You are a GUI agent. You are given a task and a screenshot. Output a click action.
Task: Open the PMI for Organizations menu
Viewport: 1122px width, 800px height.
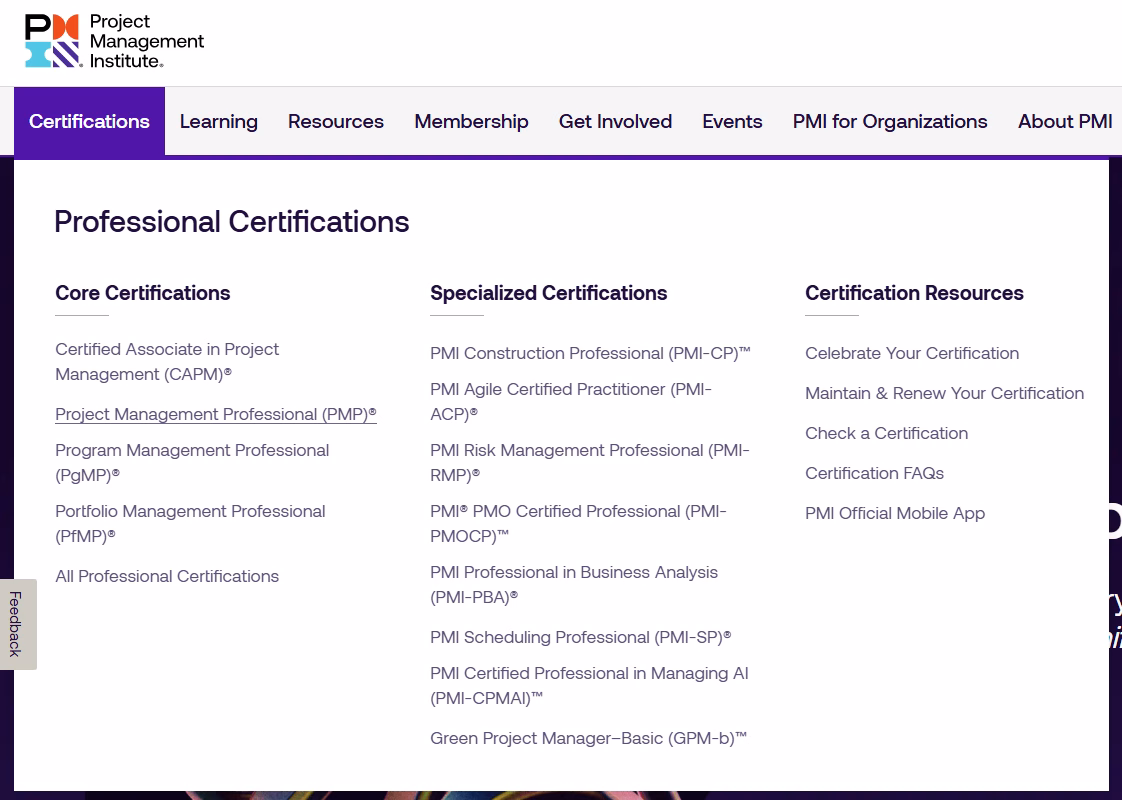click(889, 121)
